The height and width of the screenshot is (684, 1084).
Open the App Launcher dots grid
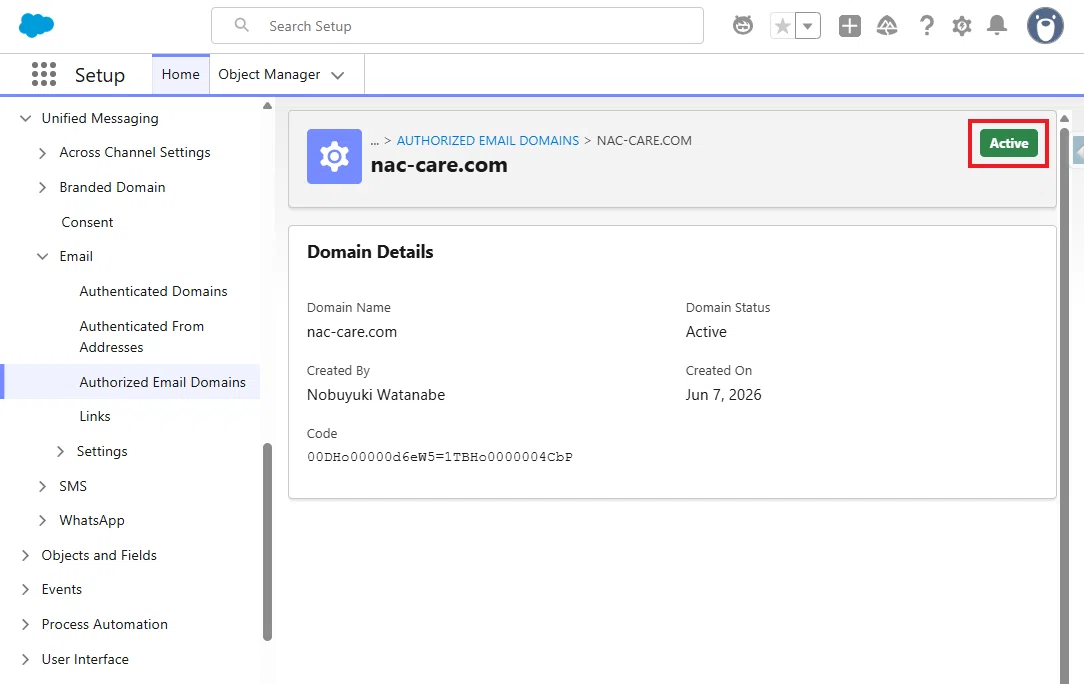click(44, 74)
